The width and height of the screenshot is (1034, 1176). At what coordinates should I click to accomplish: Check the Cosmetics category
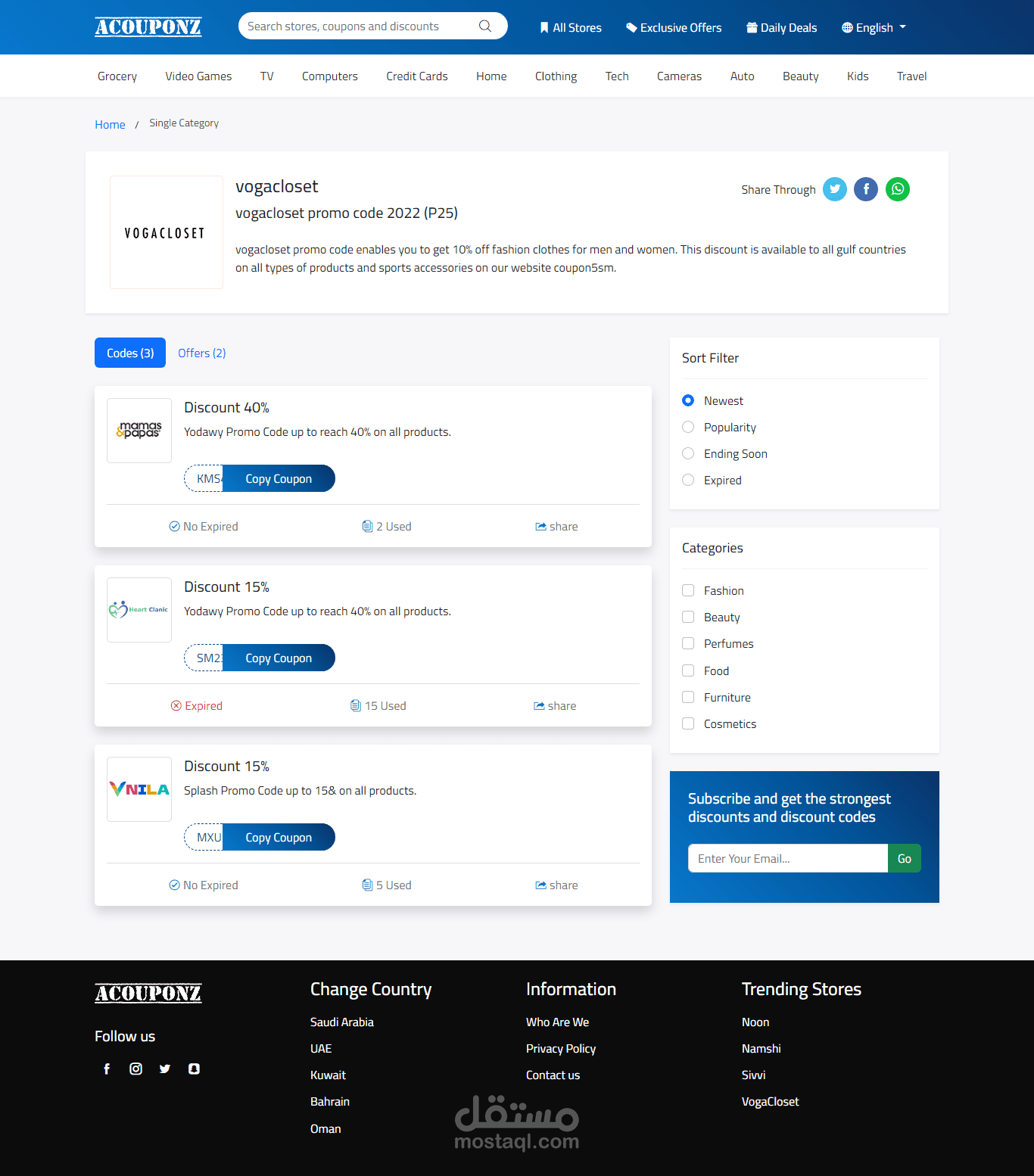point(688,723)
